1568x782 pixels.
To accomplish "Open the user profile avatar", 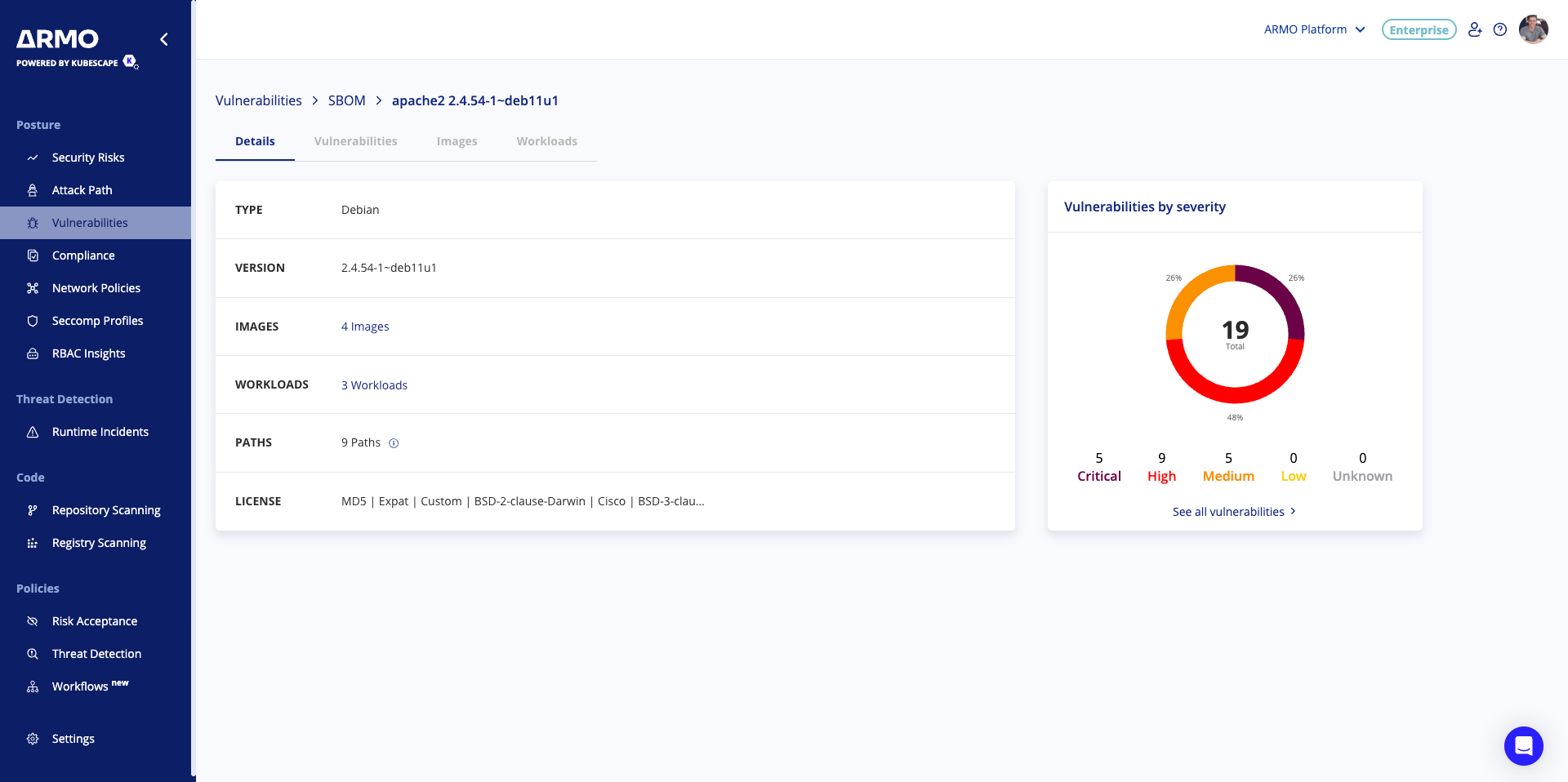I will coord(1534,29).
